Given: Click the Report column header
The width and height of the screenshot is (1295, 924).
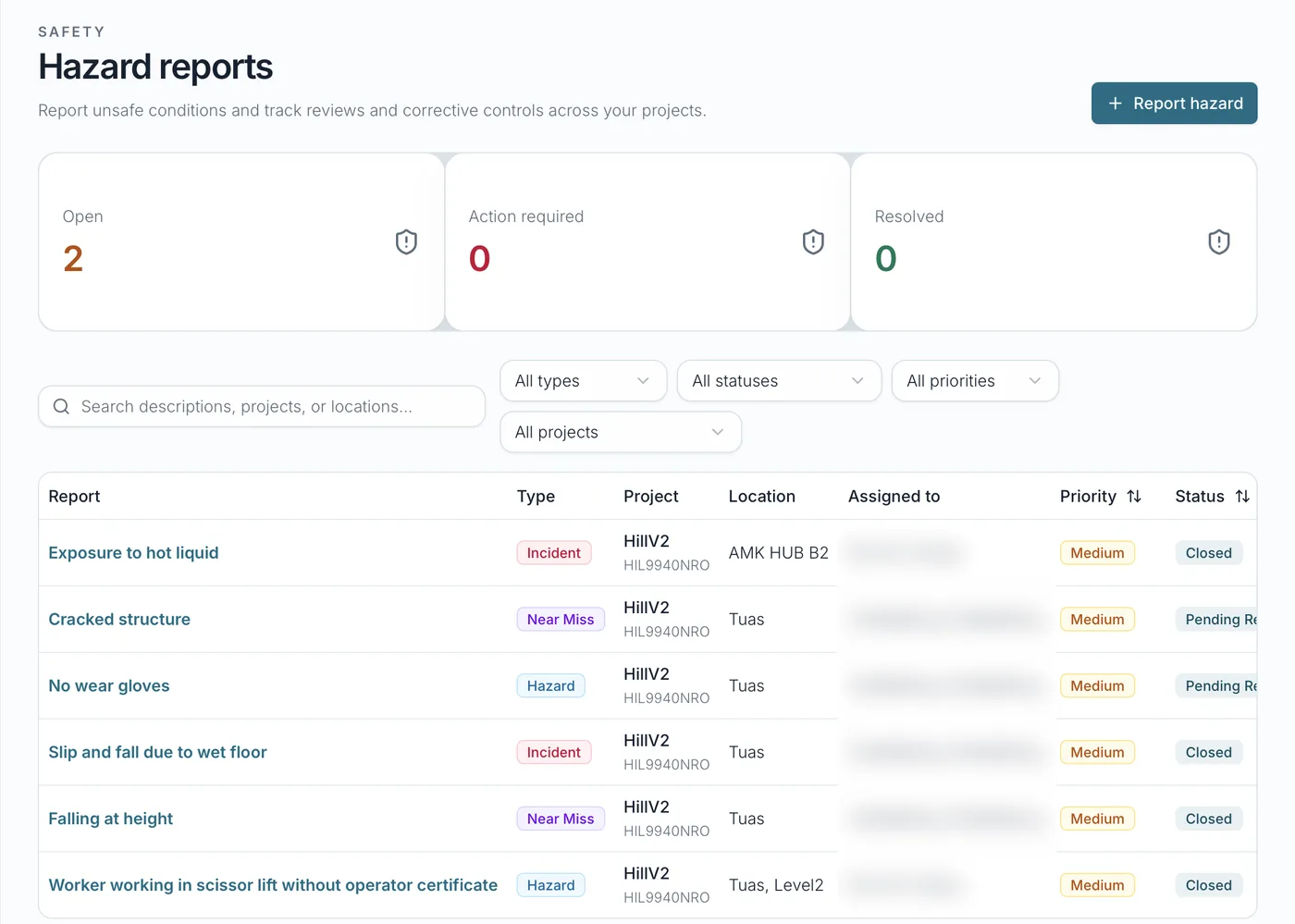Looking at the screenshot, I should pyautogui.click(x=74, y=497).
